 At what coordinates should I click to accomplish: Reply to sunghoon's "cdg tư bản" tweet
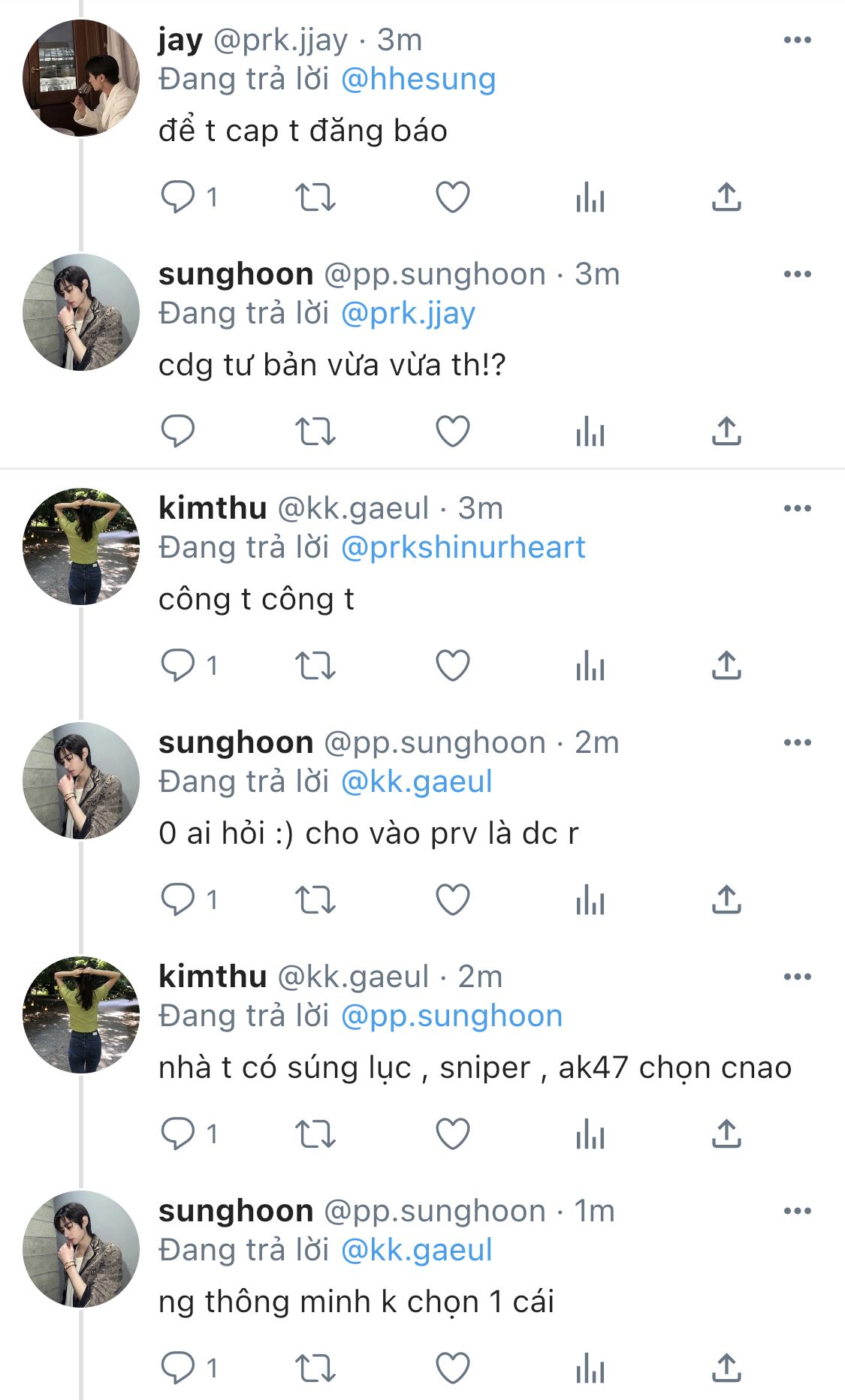coord(178,432)
